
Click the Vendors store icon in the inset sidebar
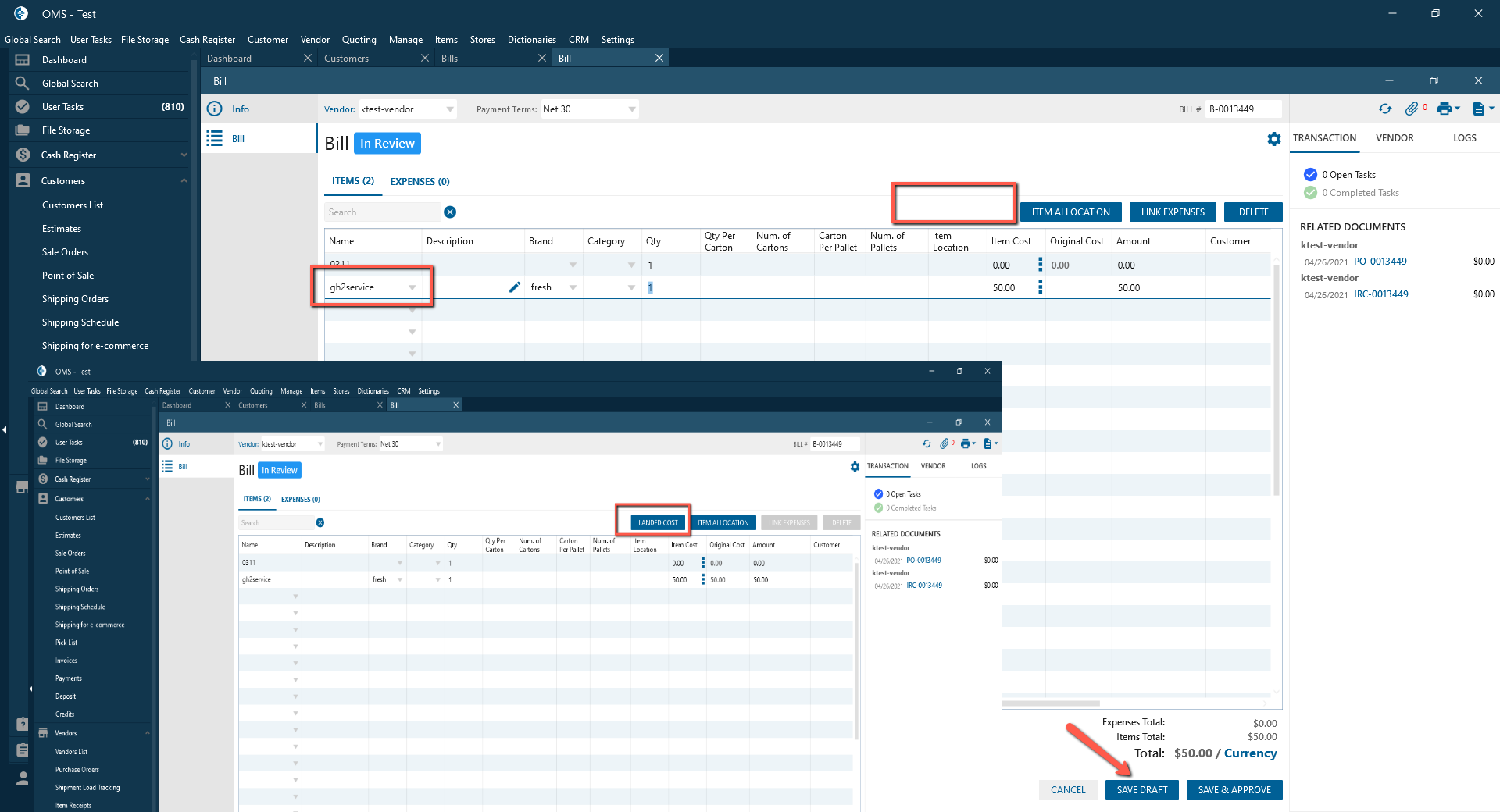[x=43, y=733]
